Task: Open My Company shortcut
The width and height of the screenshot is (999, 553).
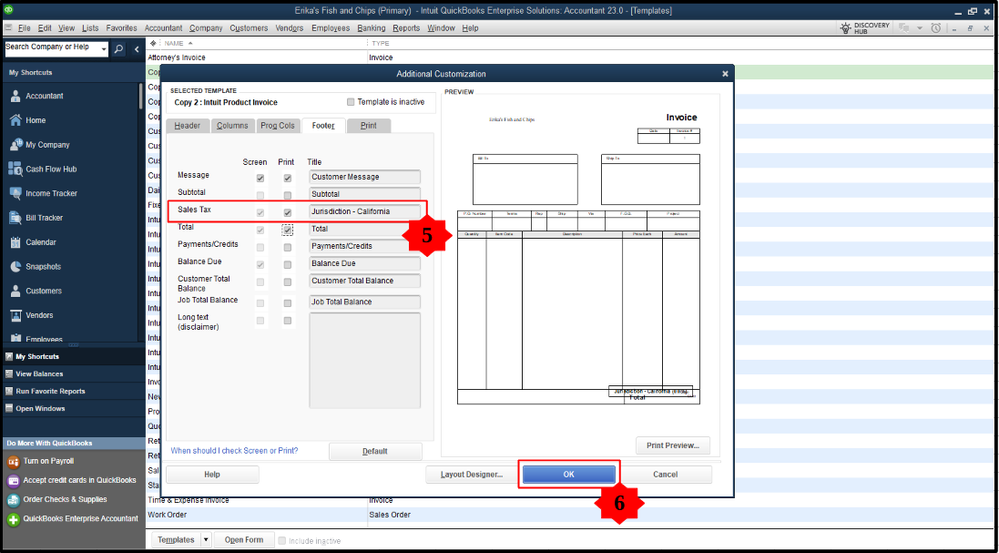Action: [x=47, y=145]
